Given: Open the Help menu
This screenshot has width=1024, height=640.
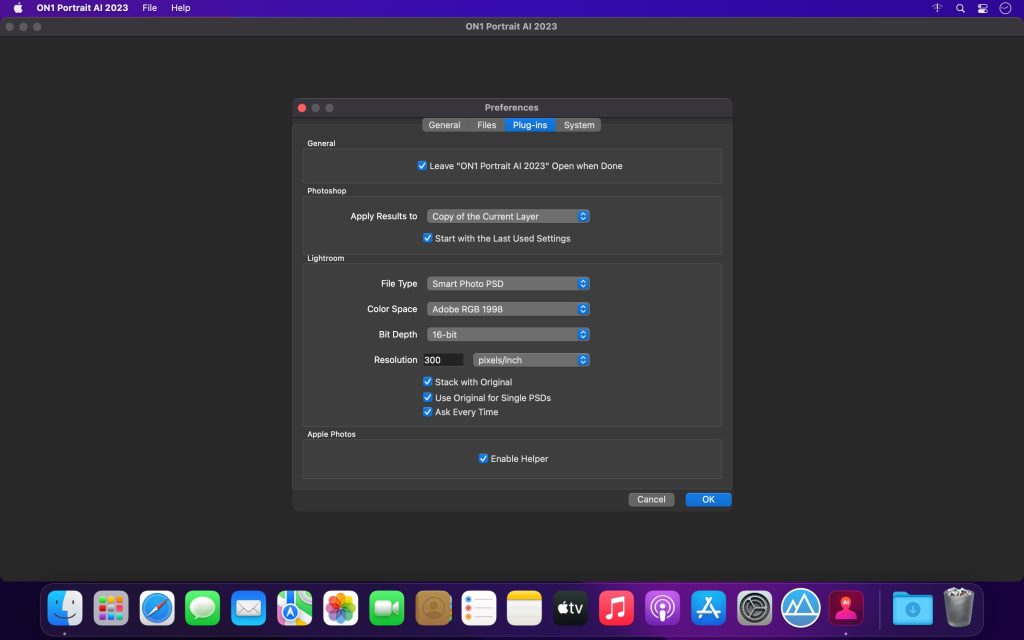Looking at the screenshot, I should click(x=181, y=8).
